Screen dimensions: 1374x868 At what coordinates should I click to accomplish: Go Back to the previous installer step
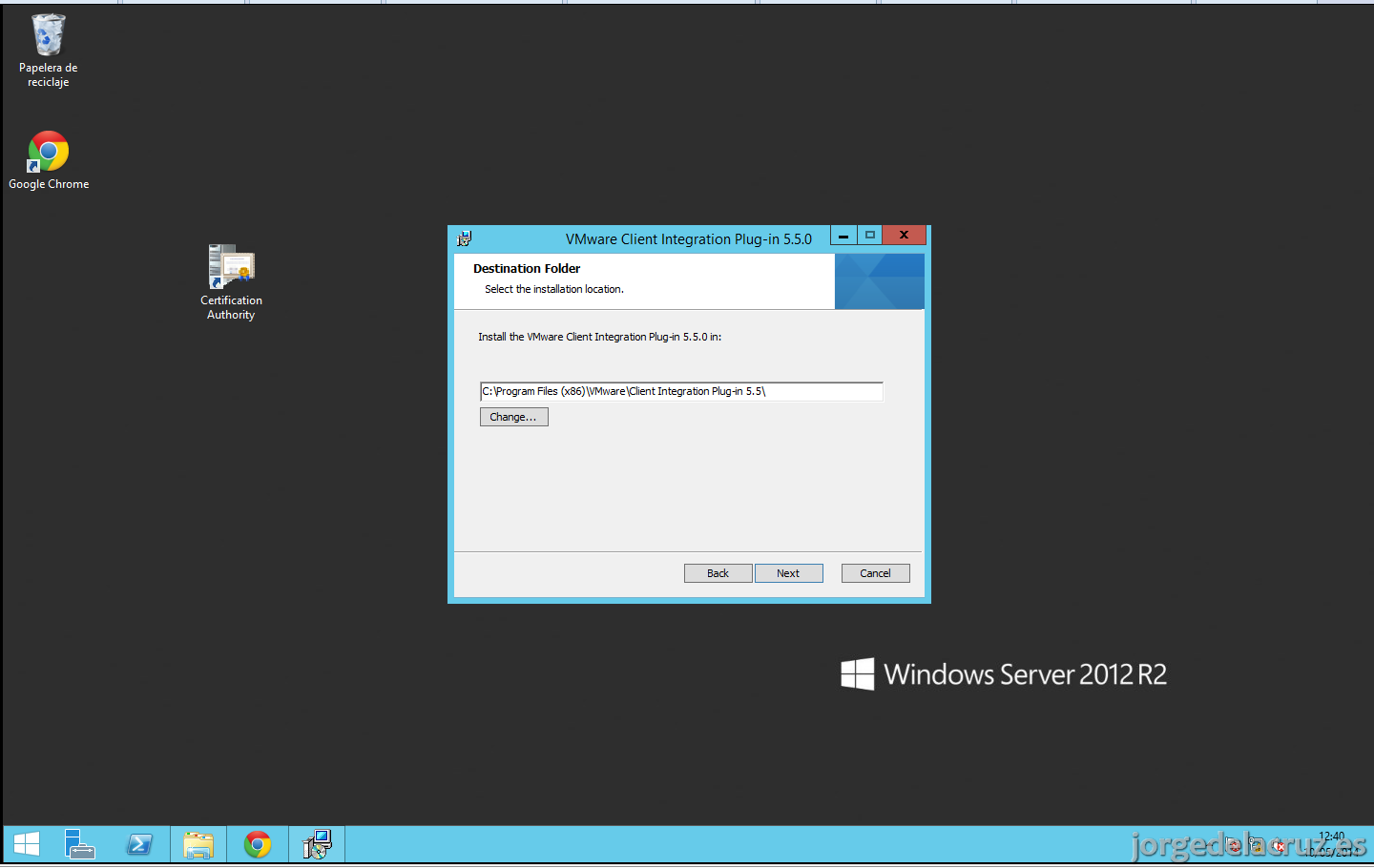718,573
